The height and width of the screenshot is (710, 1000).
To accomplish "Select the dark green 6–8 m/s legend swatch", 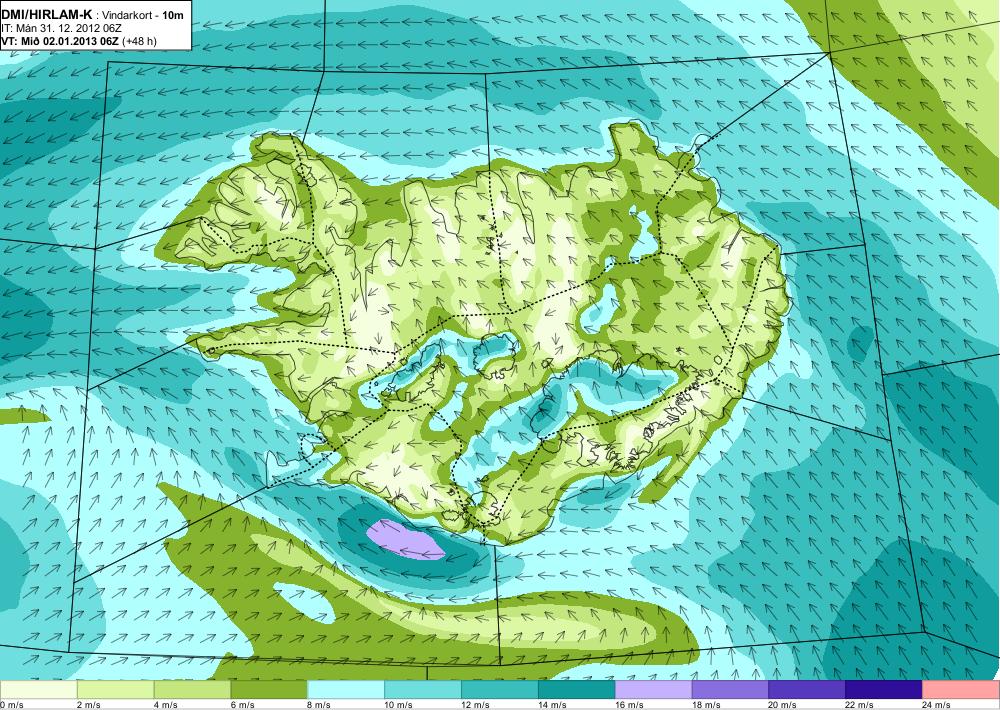I will [269, 690].
